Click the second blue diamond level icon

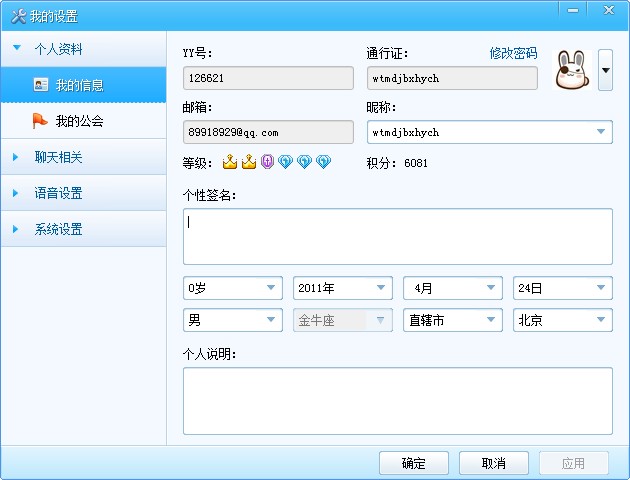[x=304, y=162]
